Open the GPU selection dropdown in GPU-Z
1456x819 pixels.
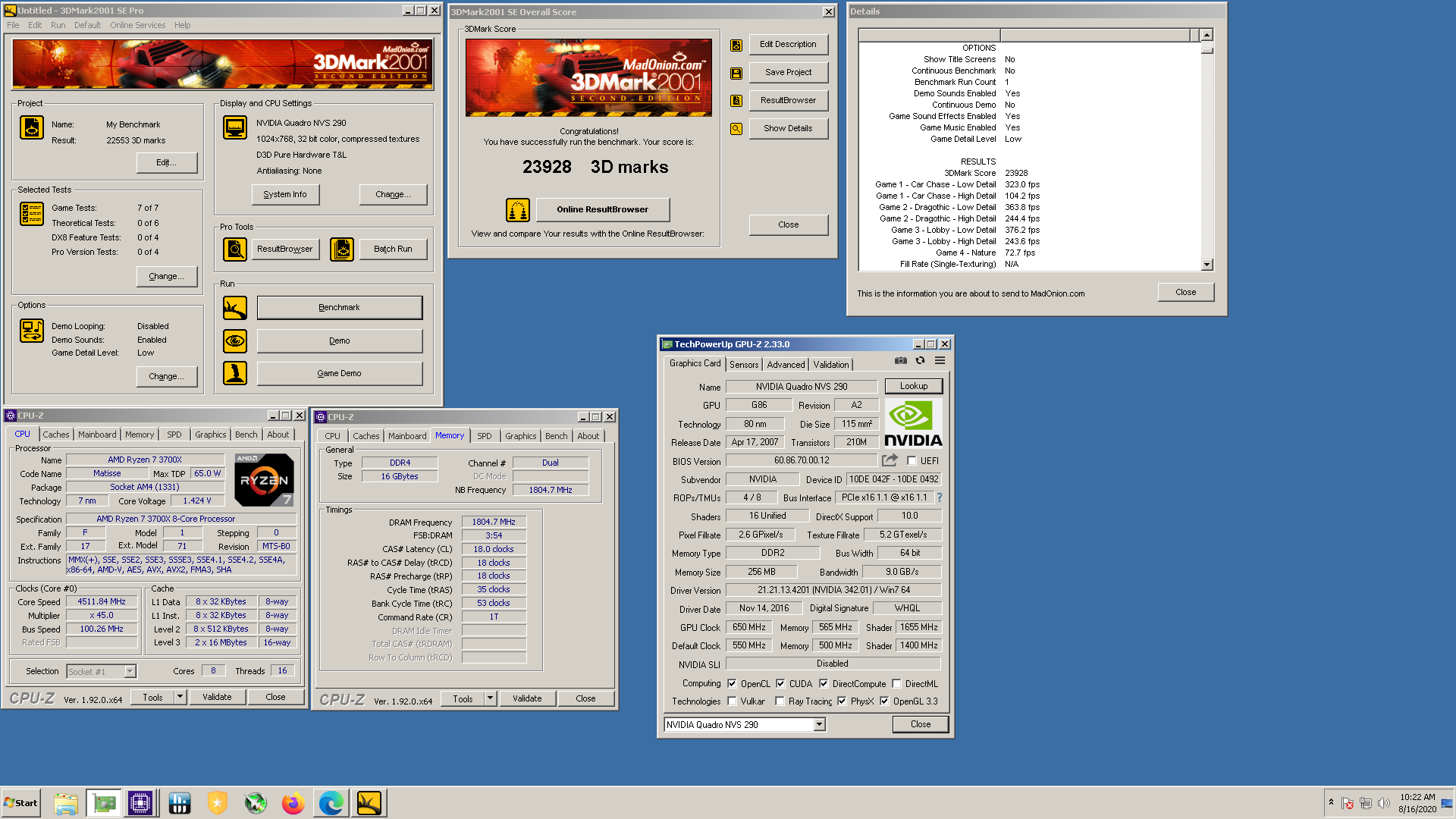pyautogui.click(x=820, y=725)
